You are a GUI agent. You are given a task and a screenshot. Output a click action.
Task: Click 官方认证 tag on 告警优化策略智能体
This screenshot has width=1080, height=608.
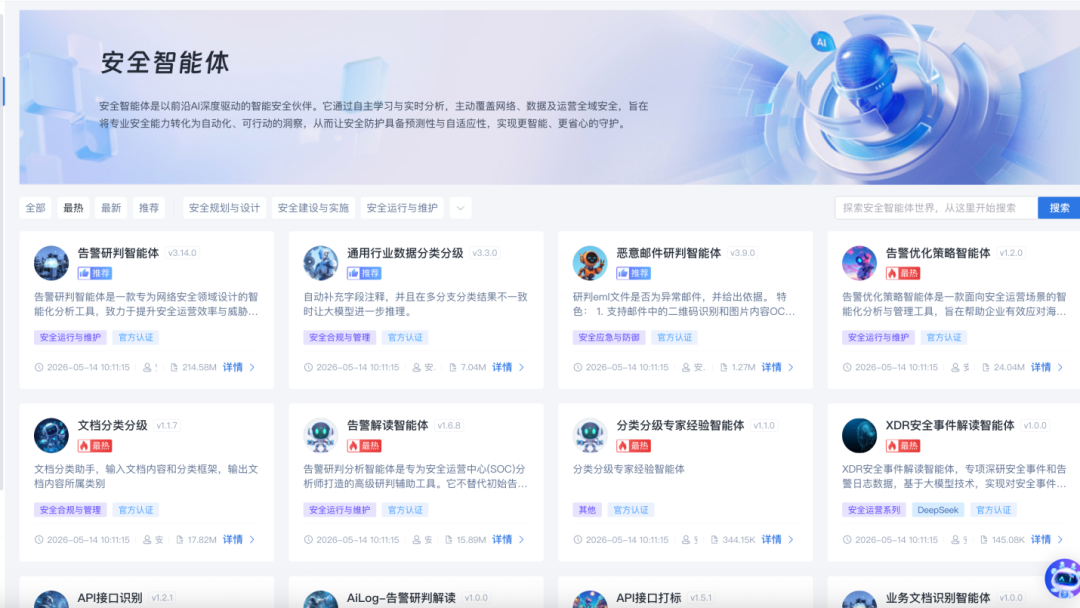click(x=944, y=337)
